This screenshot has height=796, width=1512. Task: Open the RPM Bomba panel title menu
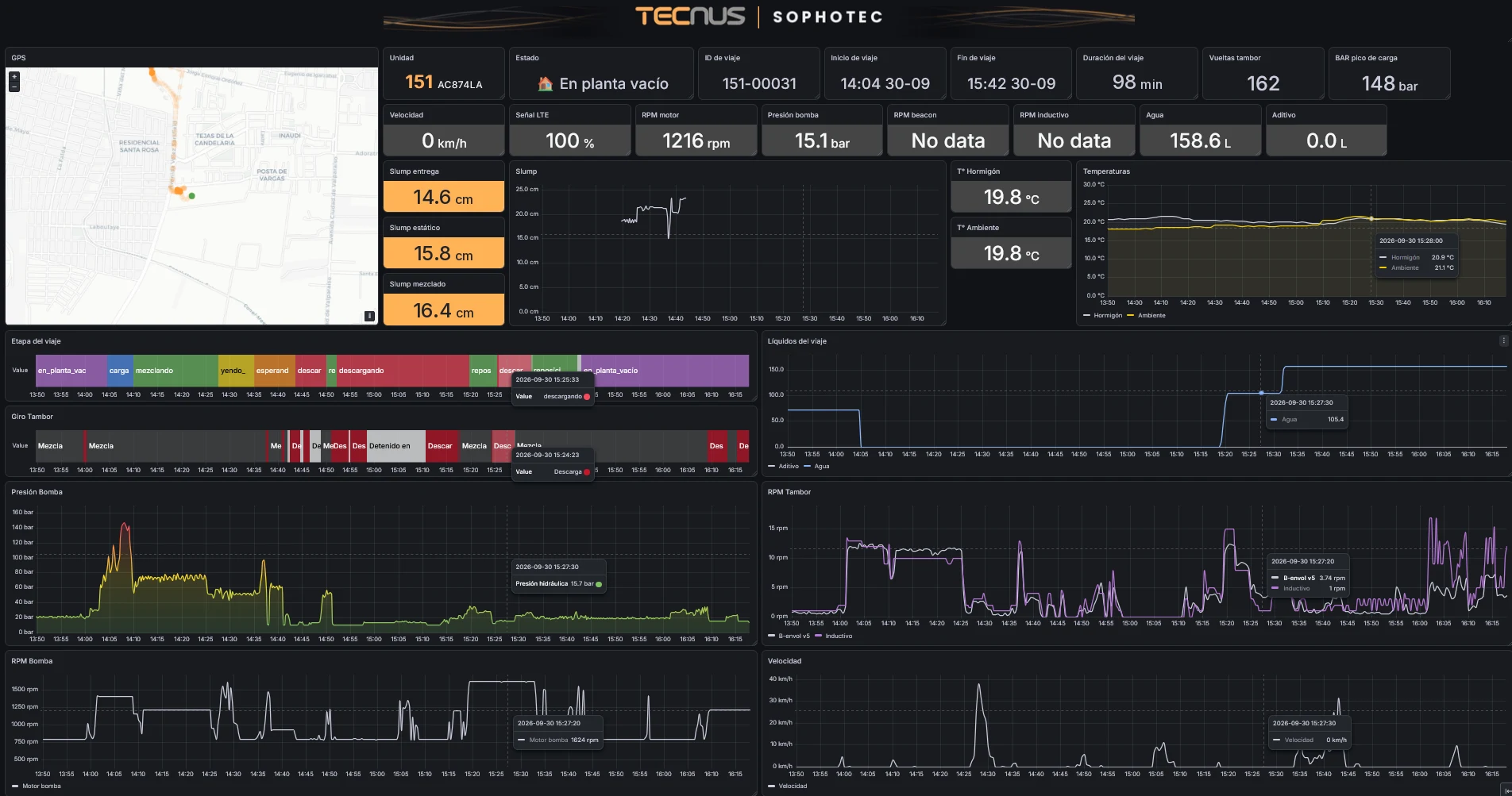pyautogui.click(x=31, y=661)
